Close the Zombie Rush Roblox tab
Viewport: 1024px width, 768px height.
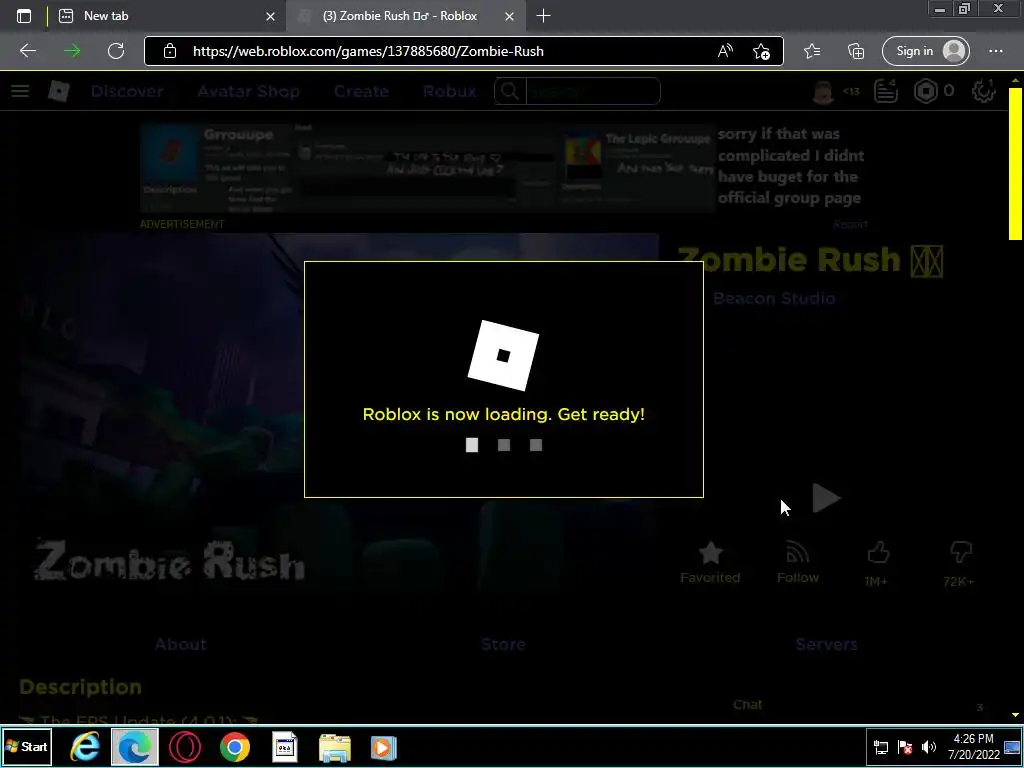coord(509,16)
